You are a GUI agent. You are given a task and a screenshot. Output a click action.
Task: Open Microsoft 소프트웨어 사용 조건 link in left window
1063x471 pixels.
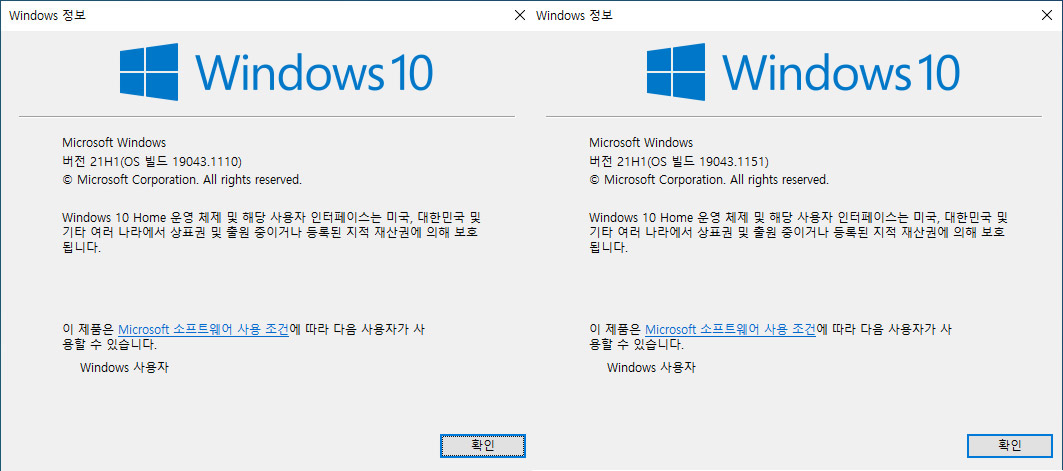(x=203, y=329)
